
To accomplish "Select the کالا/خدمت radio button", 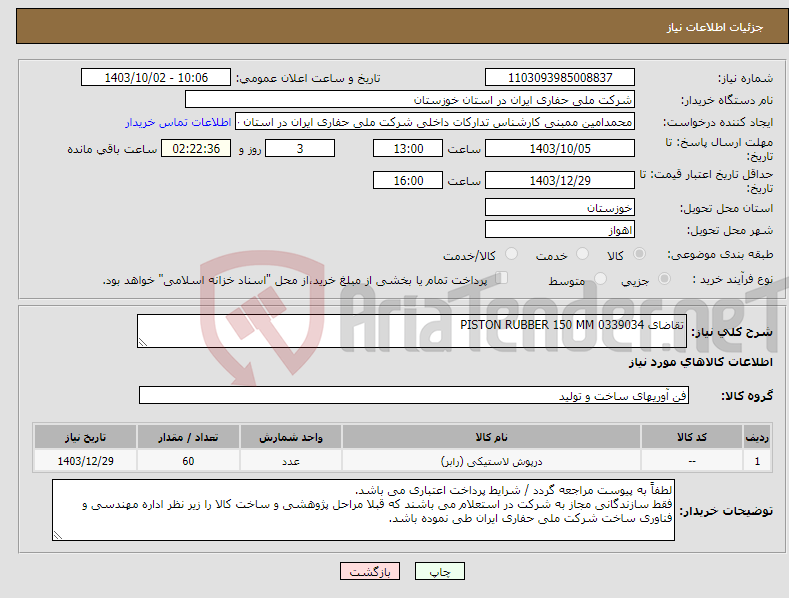I will pyautogui.click(x=511, y=254).
